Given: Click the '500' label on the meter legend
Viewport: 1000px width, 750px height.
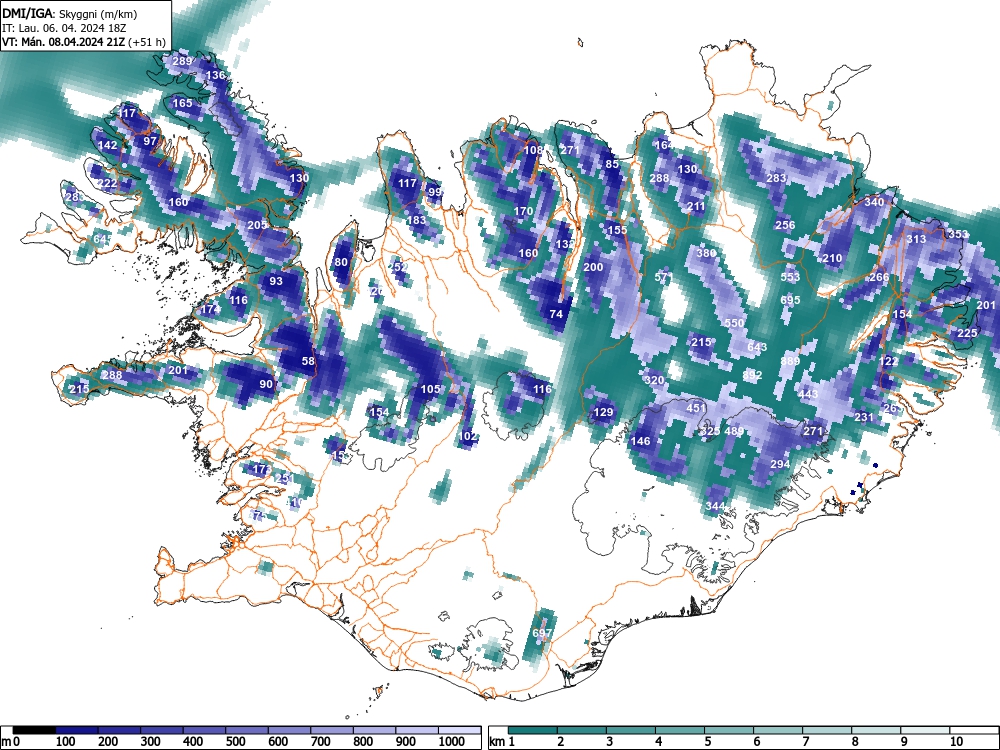Looking at the screenshot, I should coord(235,742).
